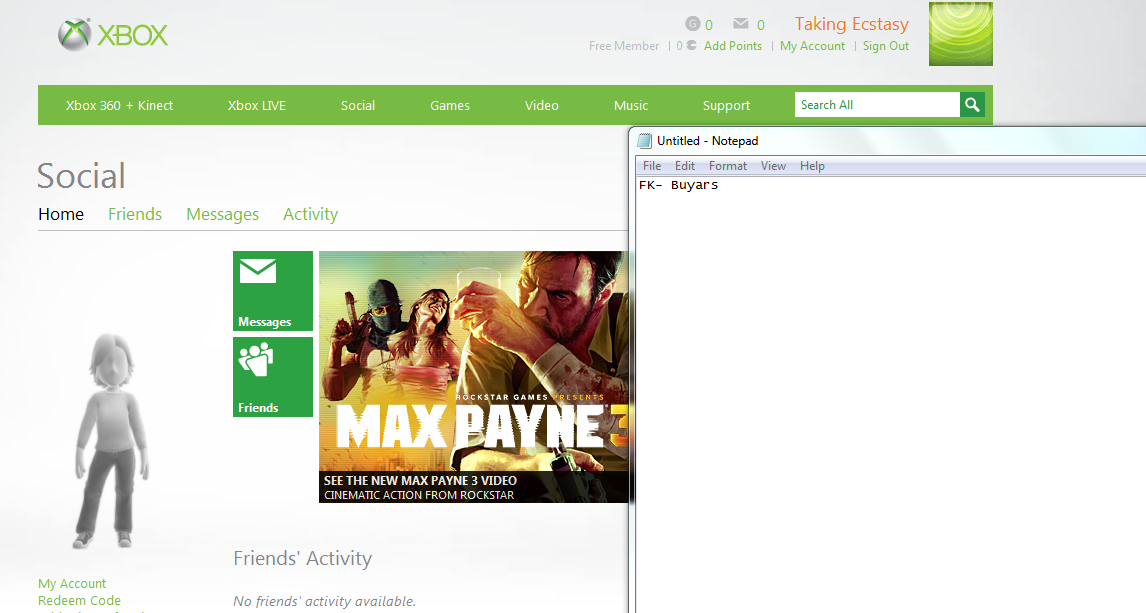Open the messages envelope icon in header
The height and width of the screenshot is (613, 1146).
pyautogui.click(x=740, y=23)
